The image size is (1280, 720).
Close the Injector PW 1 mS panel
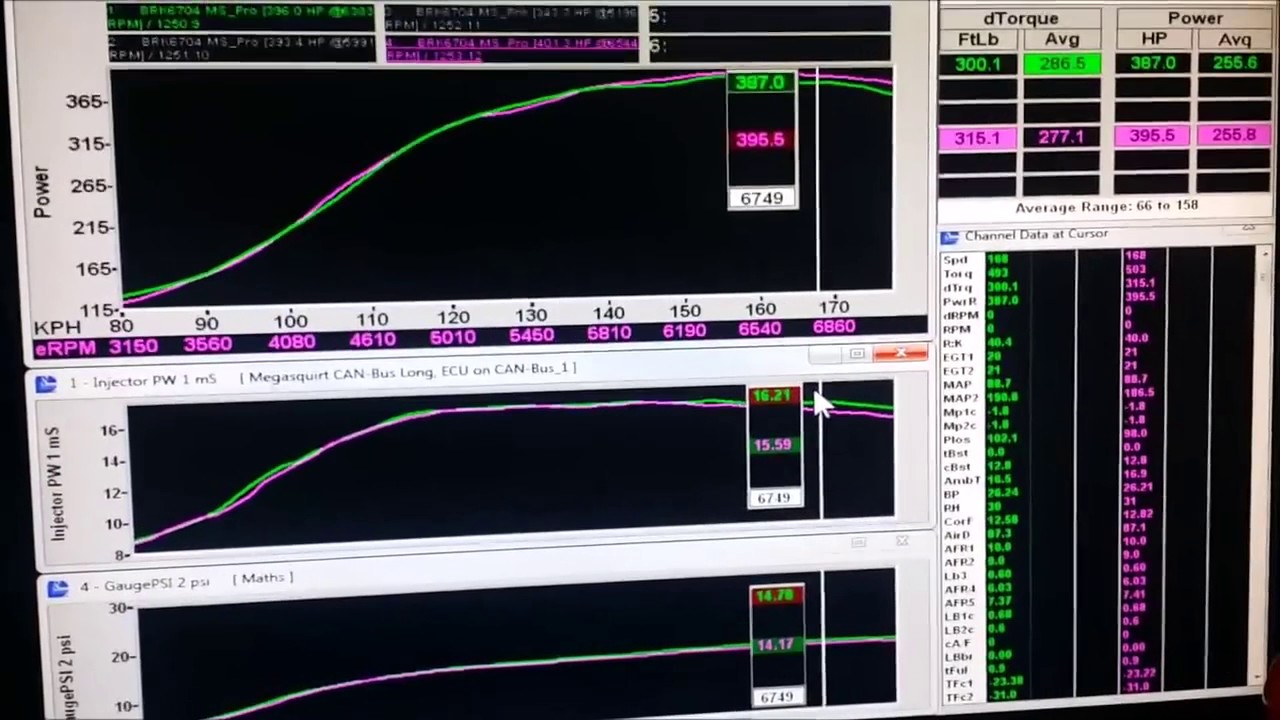coord(902,541)
